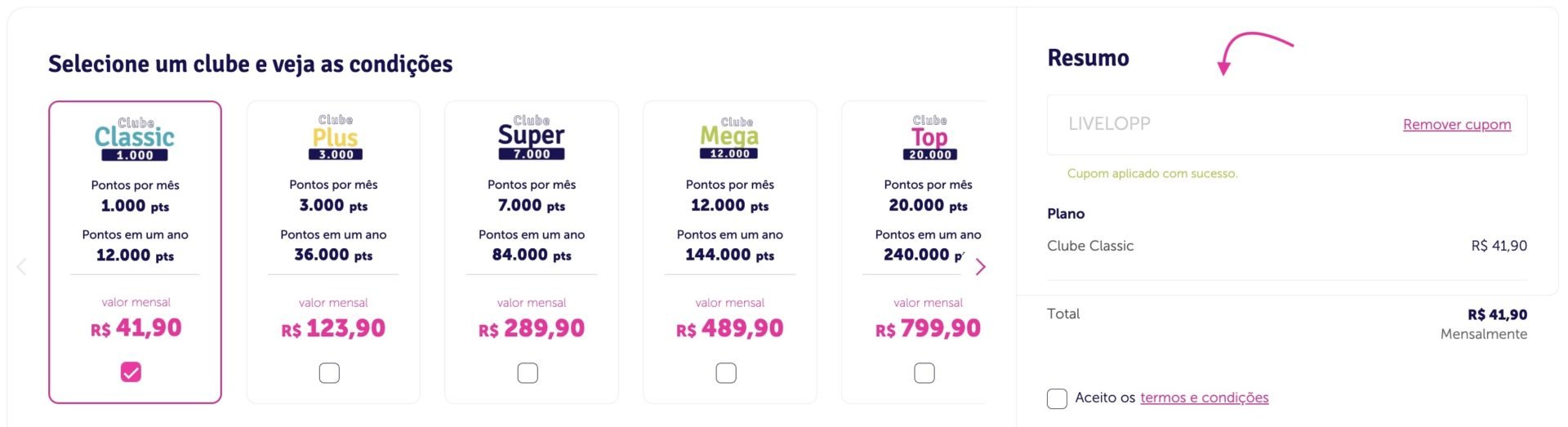The width and height of the screenshot is (1568, 427).
Task: Check the Clube Super checkbox
Action: (x=528, y=373)
